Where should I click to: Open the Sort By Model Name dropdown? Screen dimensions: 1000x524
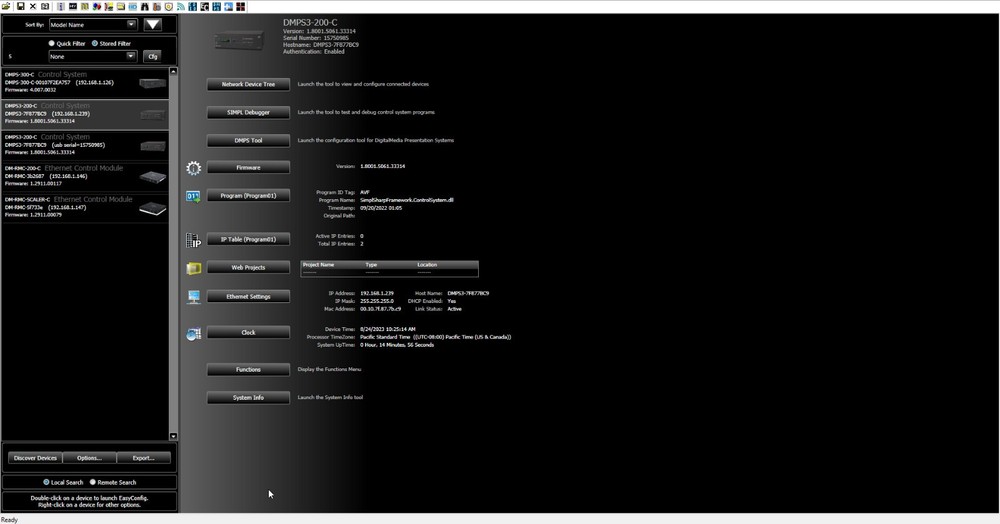pos(93,24)
